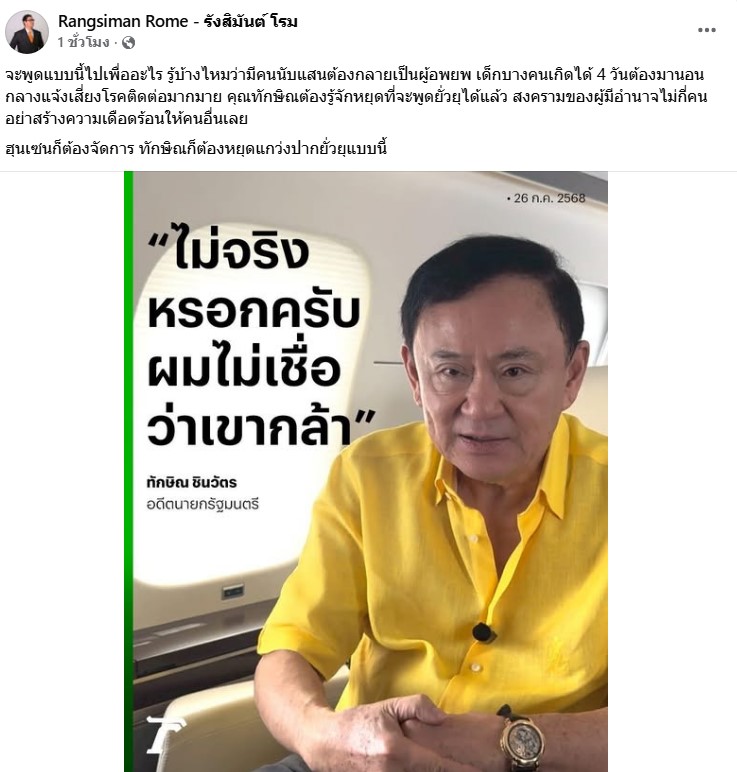737x772 pixels.
Task: Click the globe public-audience icon
Action: [x=128, y=43]
